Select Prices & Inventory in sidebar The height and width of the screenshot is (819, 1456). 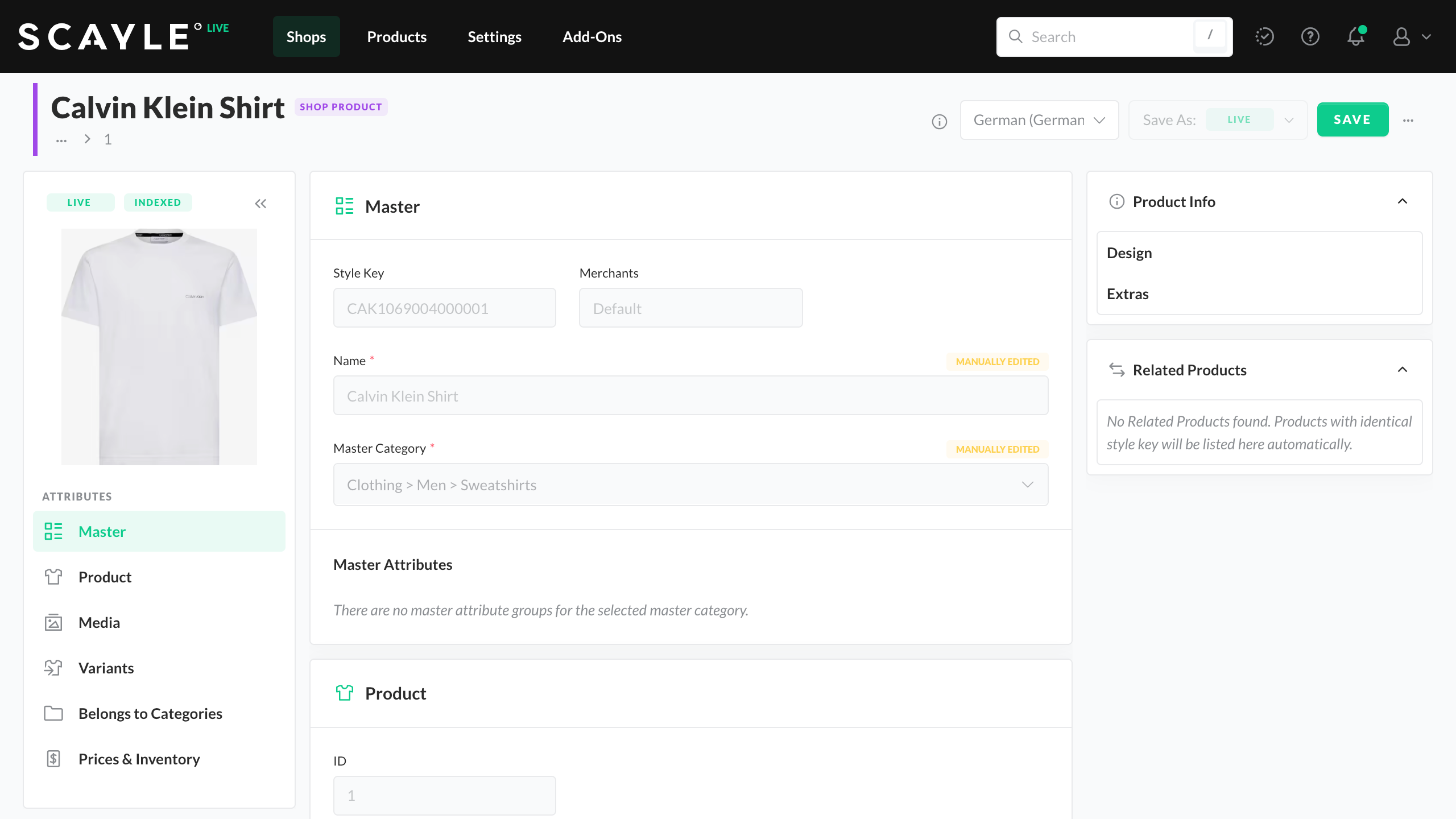[139, 759]
